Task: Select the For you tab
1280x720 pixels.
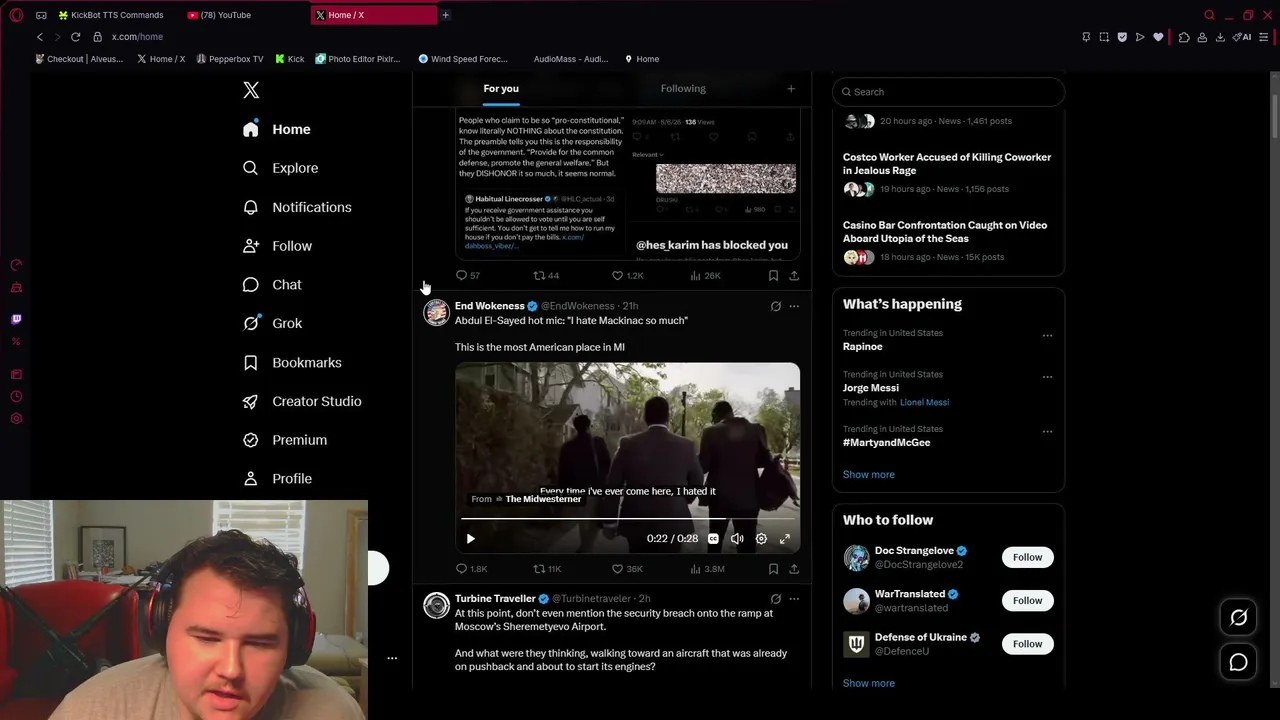Action: tap(501, 88)
